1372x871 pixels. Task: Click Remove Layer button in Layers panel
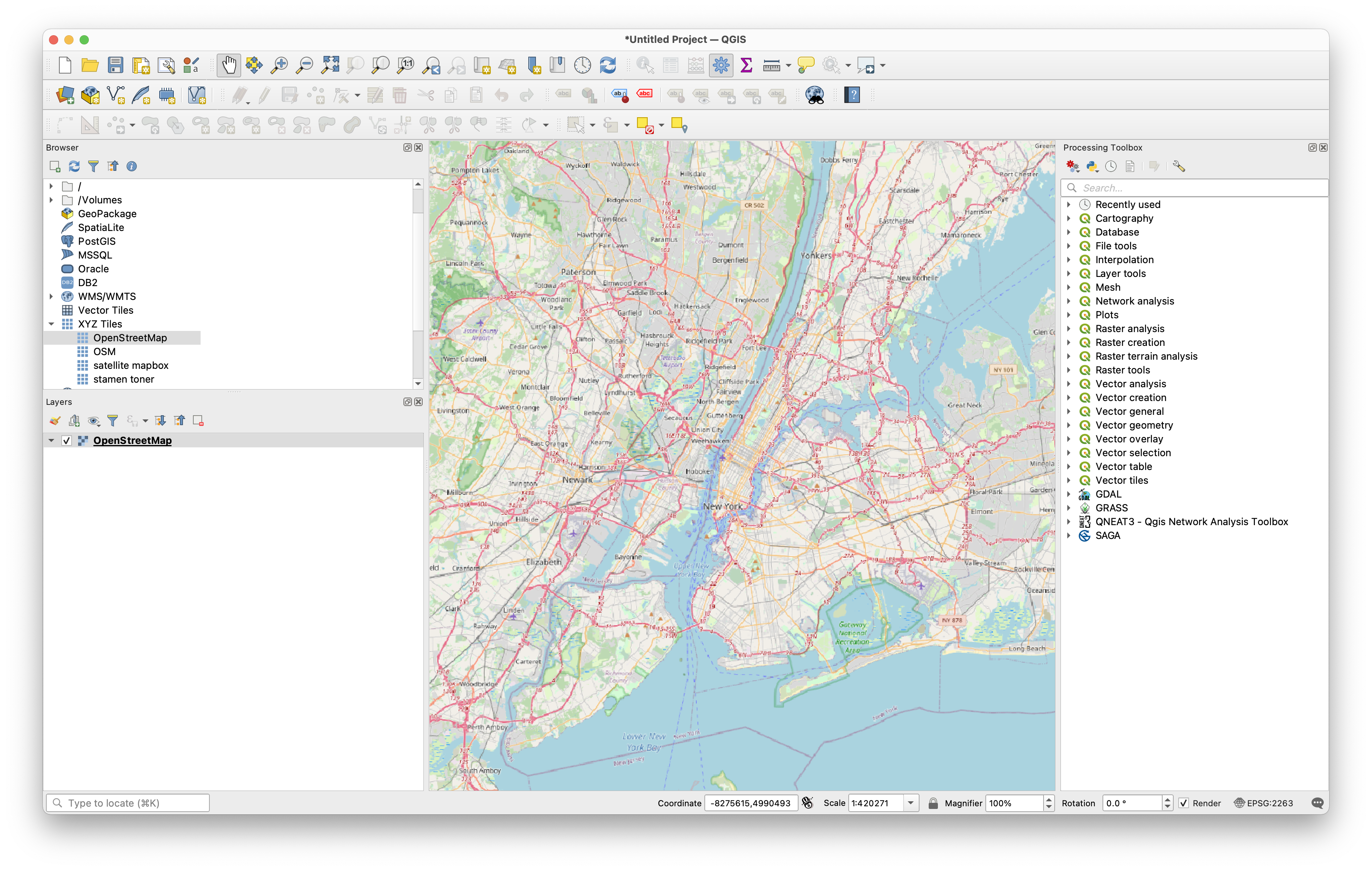[198, 420]
